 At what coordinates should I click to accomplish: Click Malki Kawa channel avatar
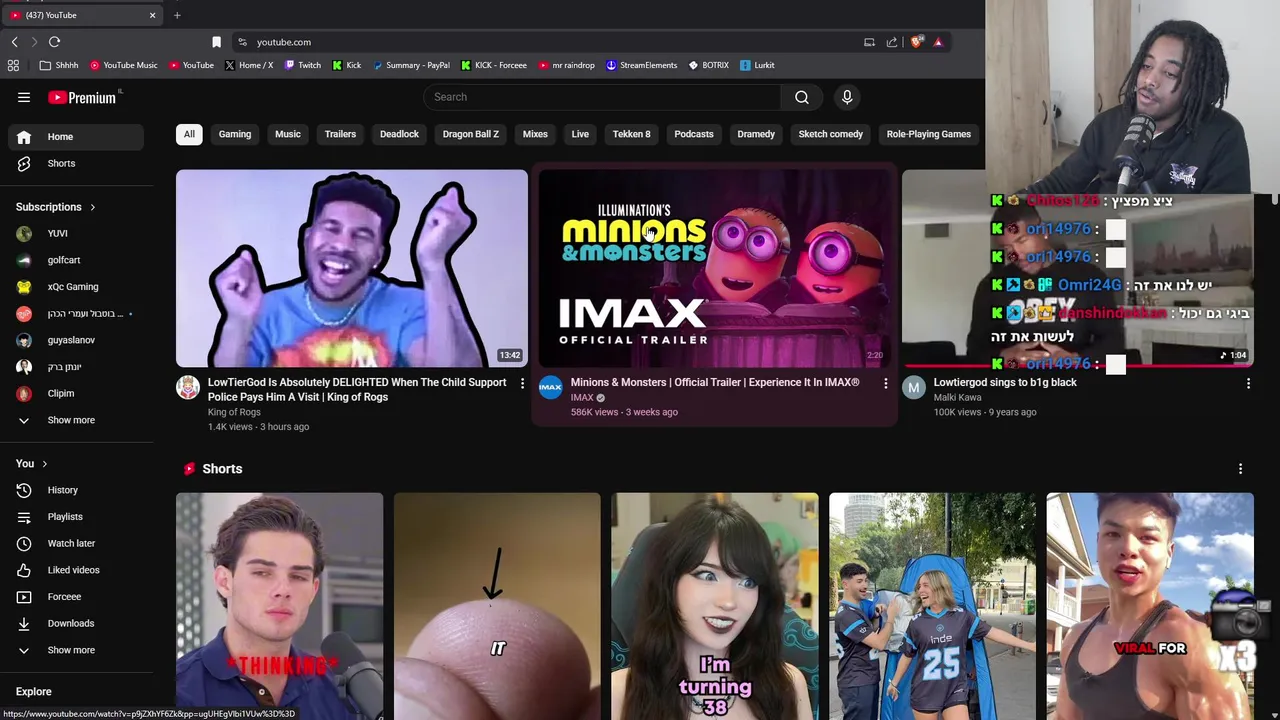pos(914,387)
